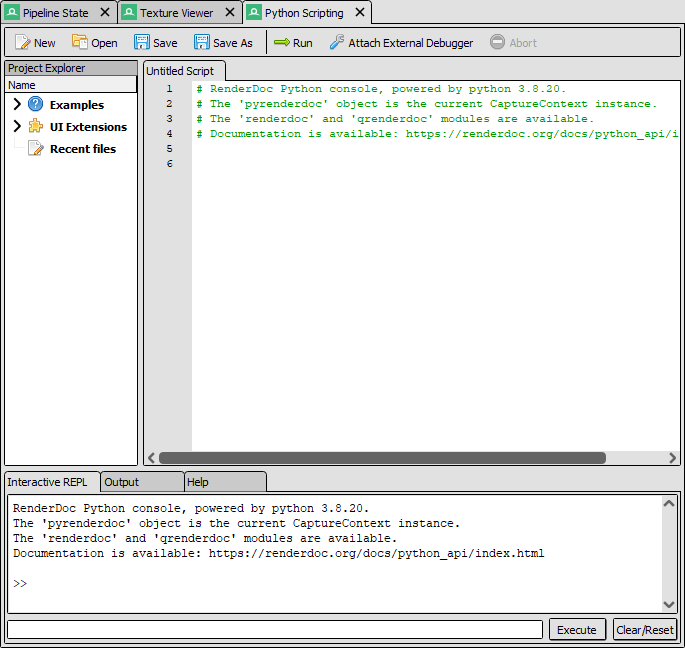Click line 2 comment about 'pyrenderdoc' object
Screen dimensions: 685x648
pos(426,104)
